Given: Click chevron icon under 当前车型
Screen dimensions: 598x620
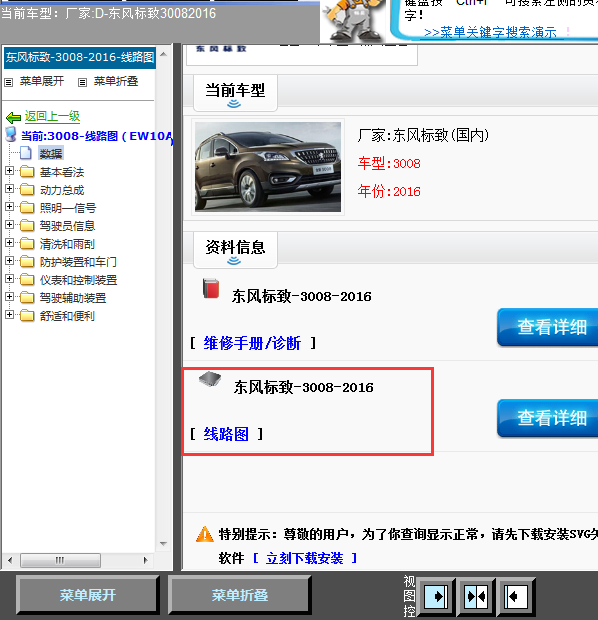Looking at the screenshot, I should (x=234, y=104).
